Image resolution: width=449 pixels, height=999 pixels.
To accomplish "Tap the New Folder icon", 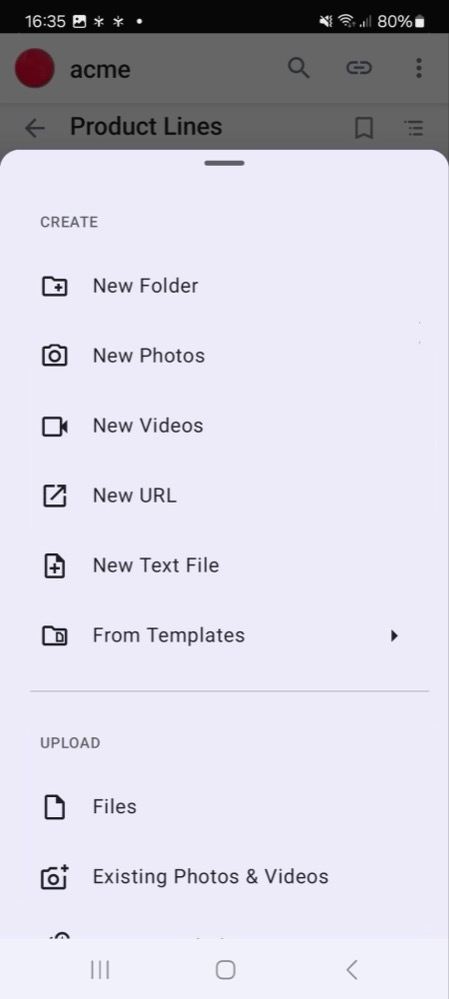I will pyautogui.click(x=54, y=286).
